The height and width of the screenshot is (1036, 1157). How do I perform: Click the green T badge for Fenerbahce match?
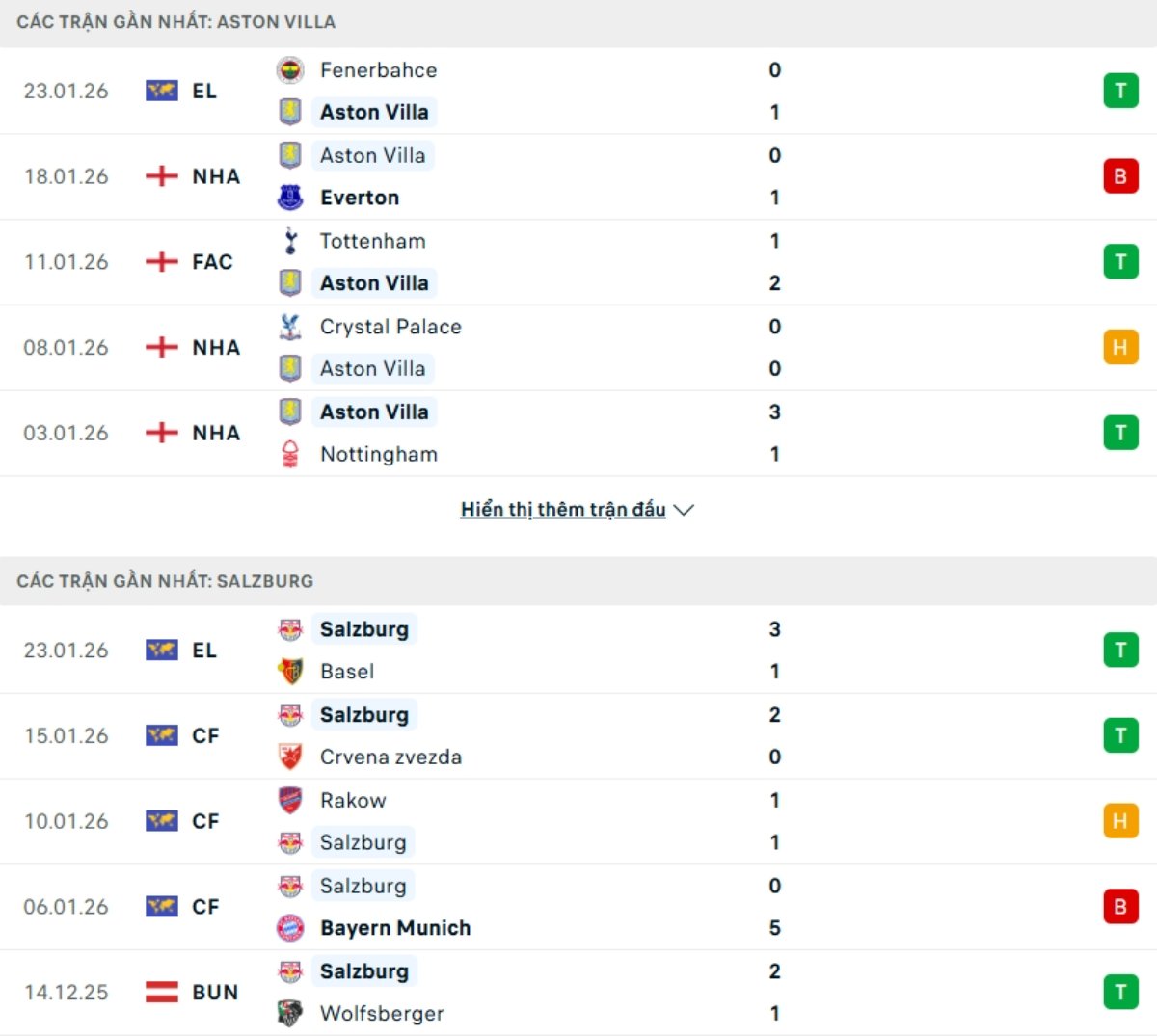click(1119, 91)
